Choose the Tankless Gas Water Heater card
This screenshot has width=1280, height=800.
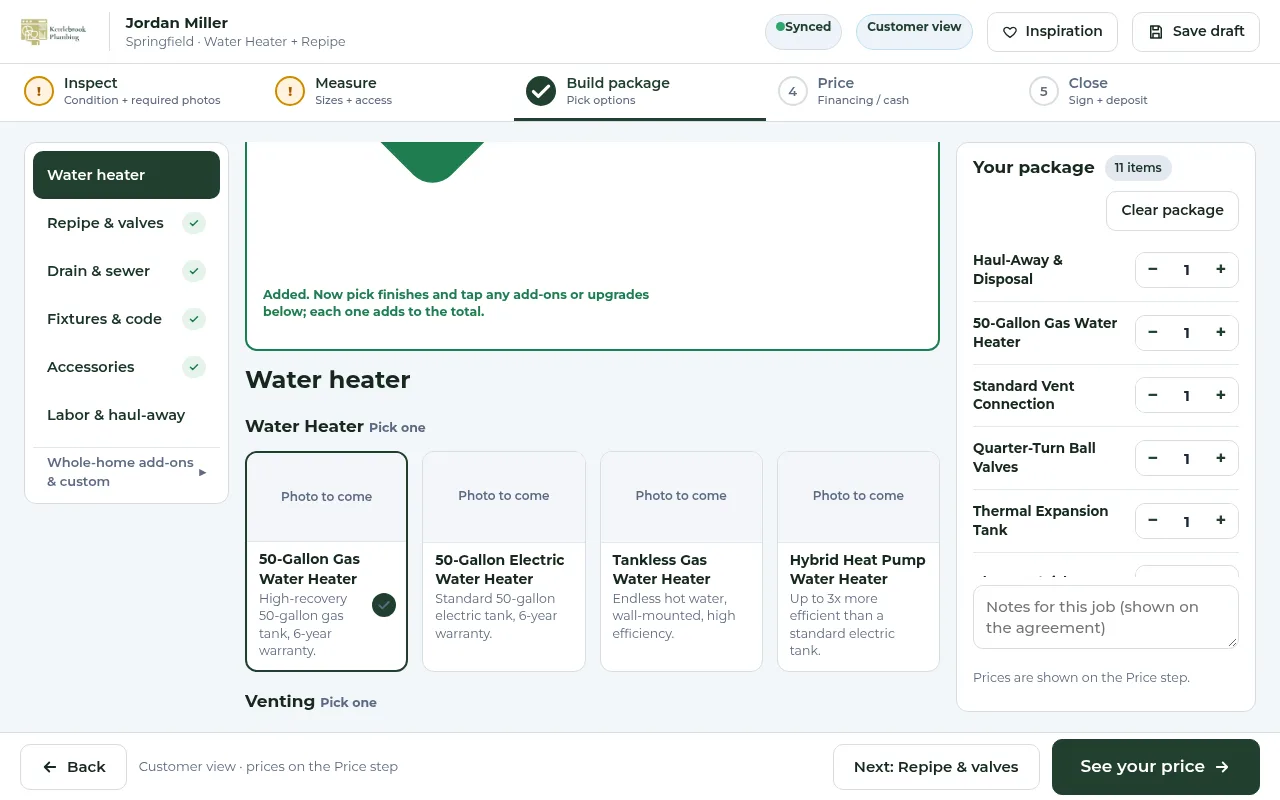(681, 561)
